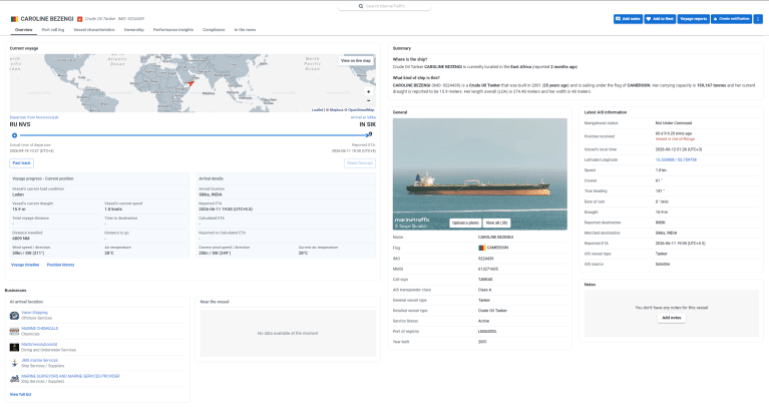This screenshot has width=769, height=412.
Task: Click the 'Crude Oil Tanker' detailed vessel type
Action: point(492,311)
